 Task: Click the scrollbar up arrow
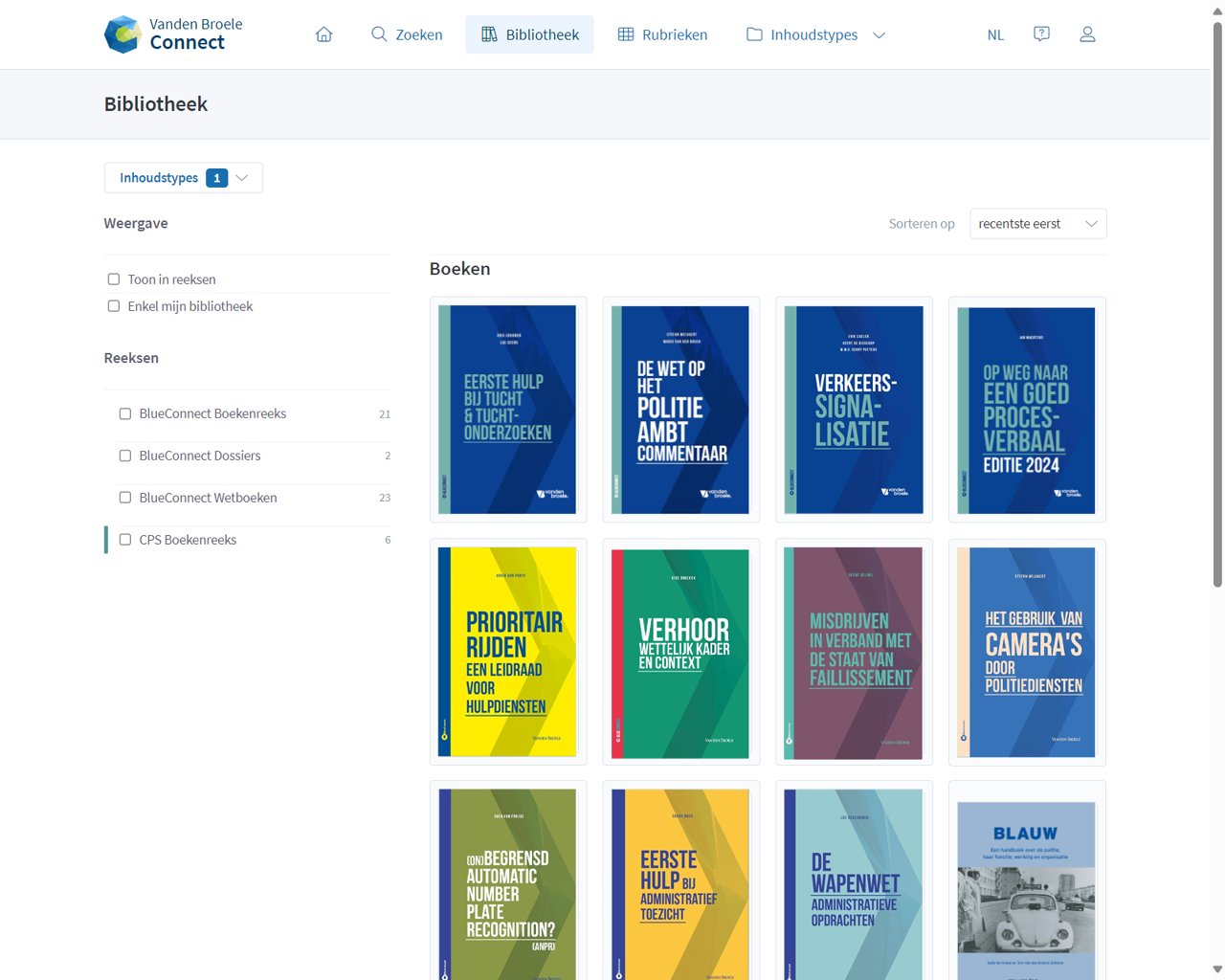point(1217,10)
